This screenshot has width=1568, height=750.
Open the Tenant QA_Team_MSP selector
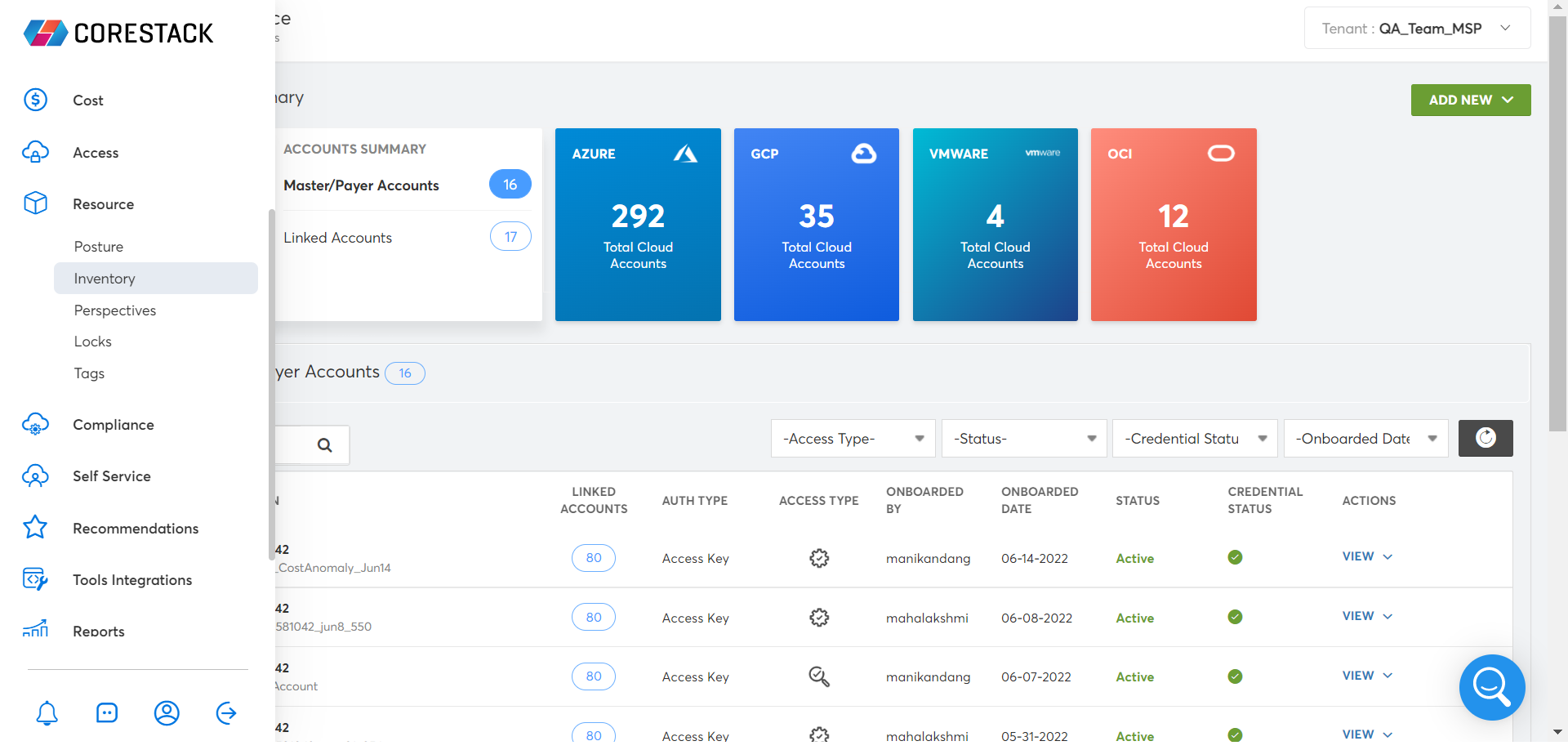(x=1416, y=29)
